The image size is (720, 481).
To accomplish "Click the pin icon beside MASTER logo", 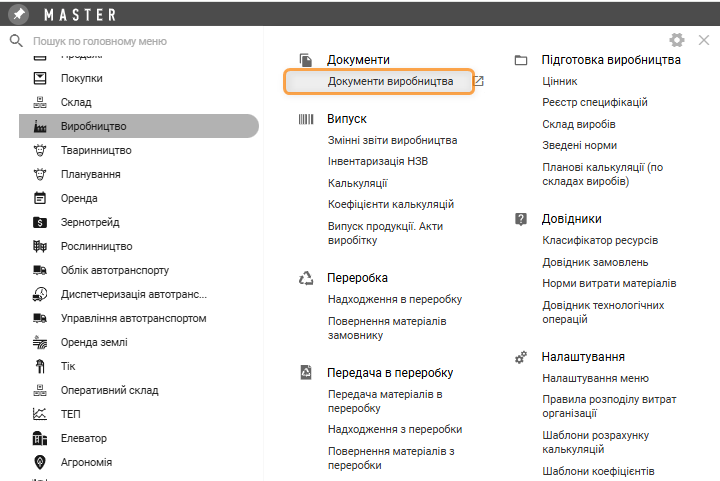I will [x=19, y=14].
